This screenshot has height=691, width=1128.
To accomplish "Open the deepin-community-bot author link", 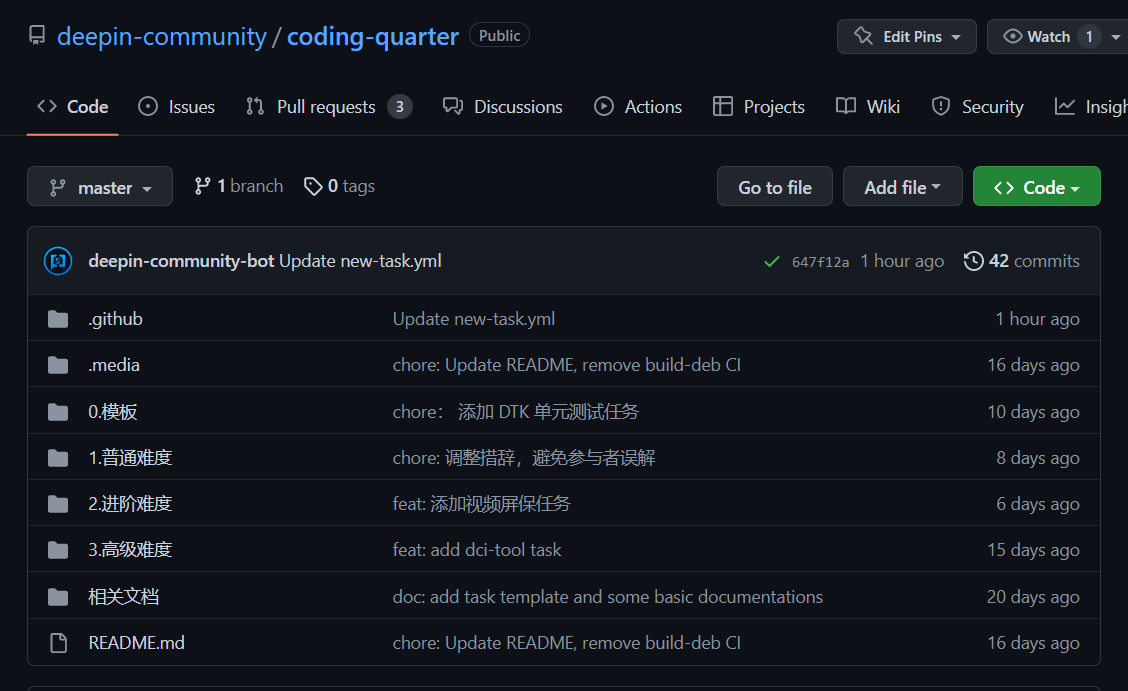I will (181, 261).
